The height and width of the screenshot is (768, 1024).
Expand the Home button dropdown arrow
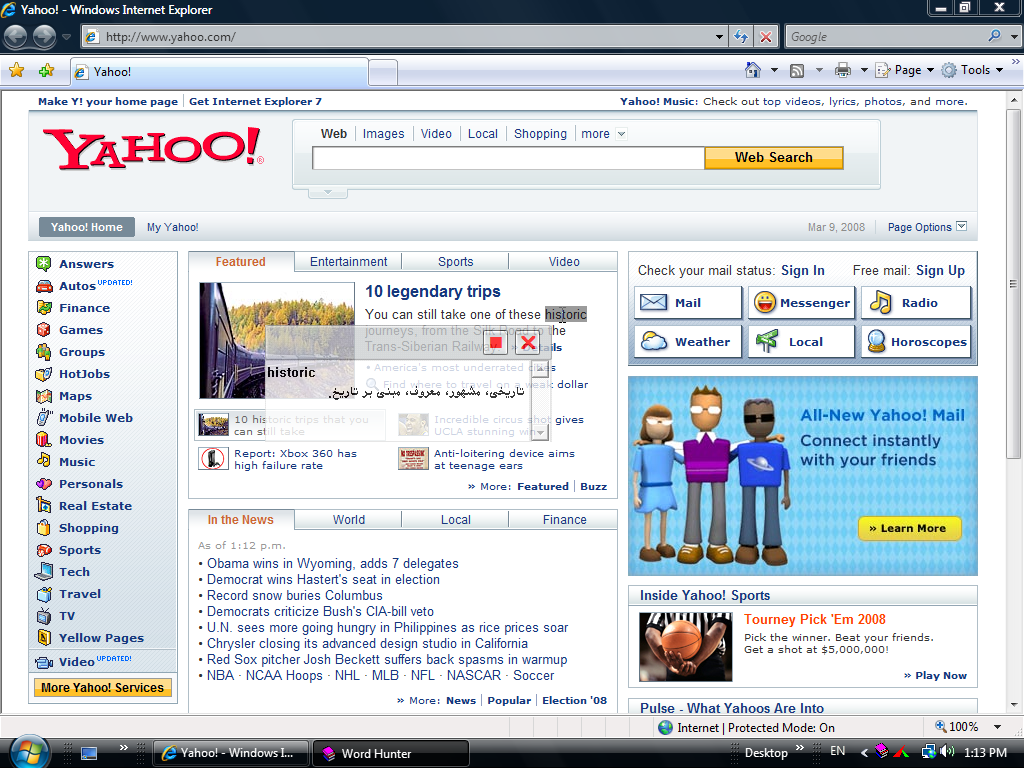pyautogui.click(x=774, y=70)
